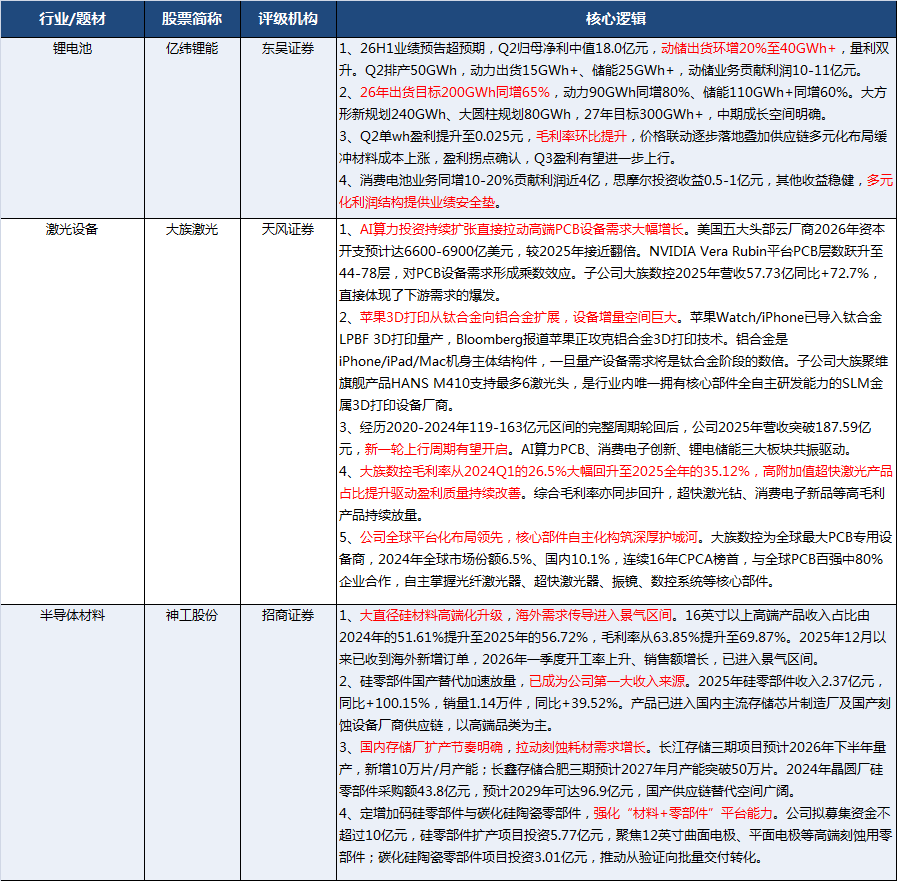The image size is (897, 881).
Task: Click red text 已成为公司第一大收入来源
Action: 607,681
